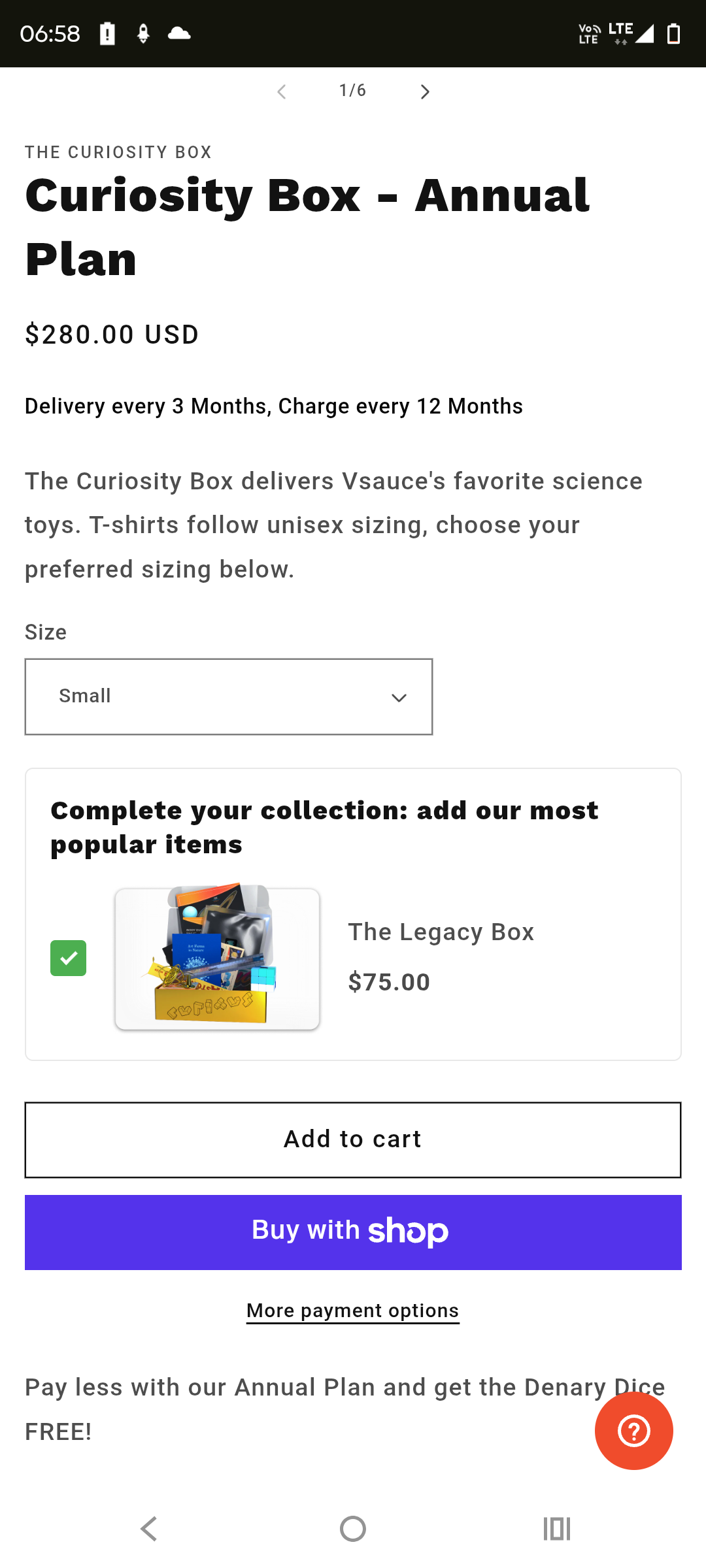Tap the cloud icon in status bar
The width and height of the screenshot is (706, 1568).
(x=179, y=33)
